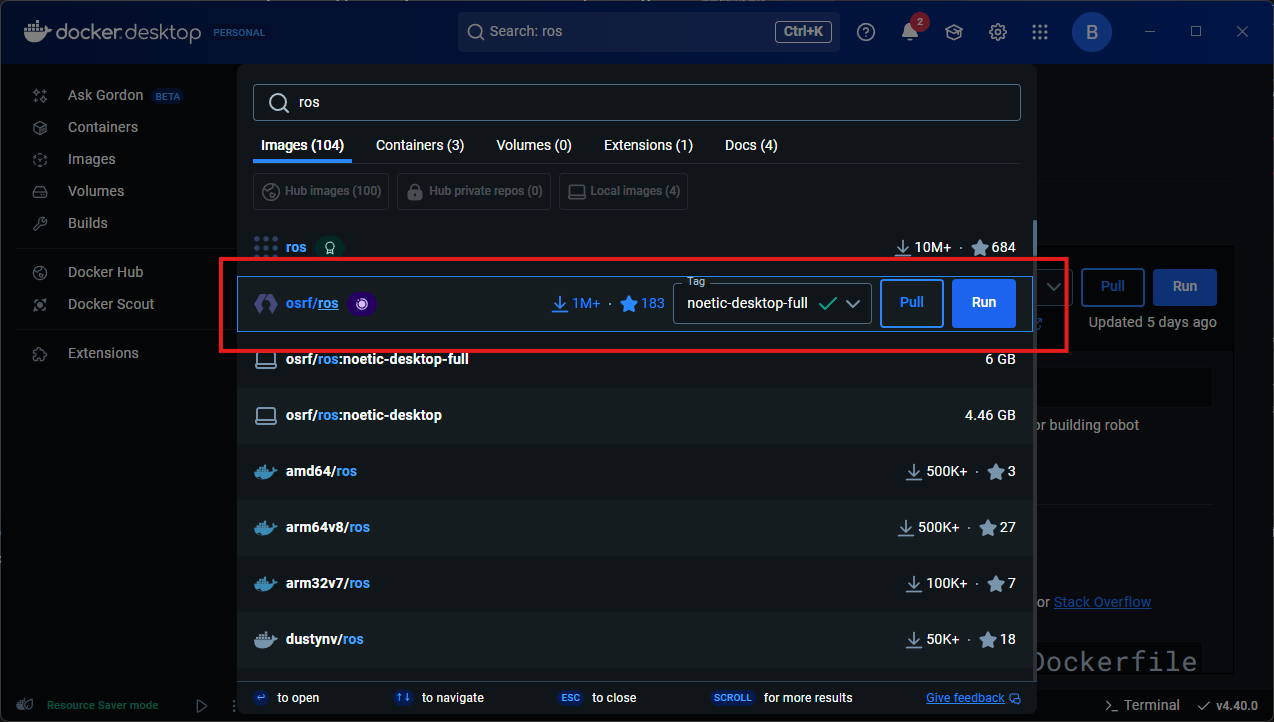Click the Terminal icon in status bar
1274x722 pixels.
(1111, 705)
